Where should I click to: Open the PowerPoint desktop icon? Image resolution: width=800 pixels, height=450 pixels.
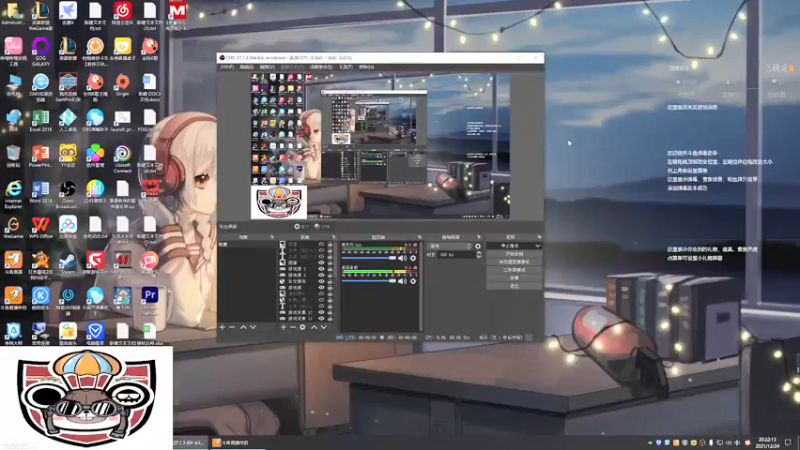[x=40, y=156]
